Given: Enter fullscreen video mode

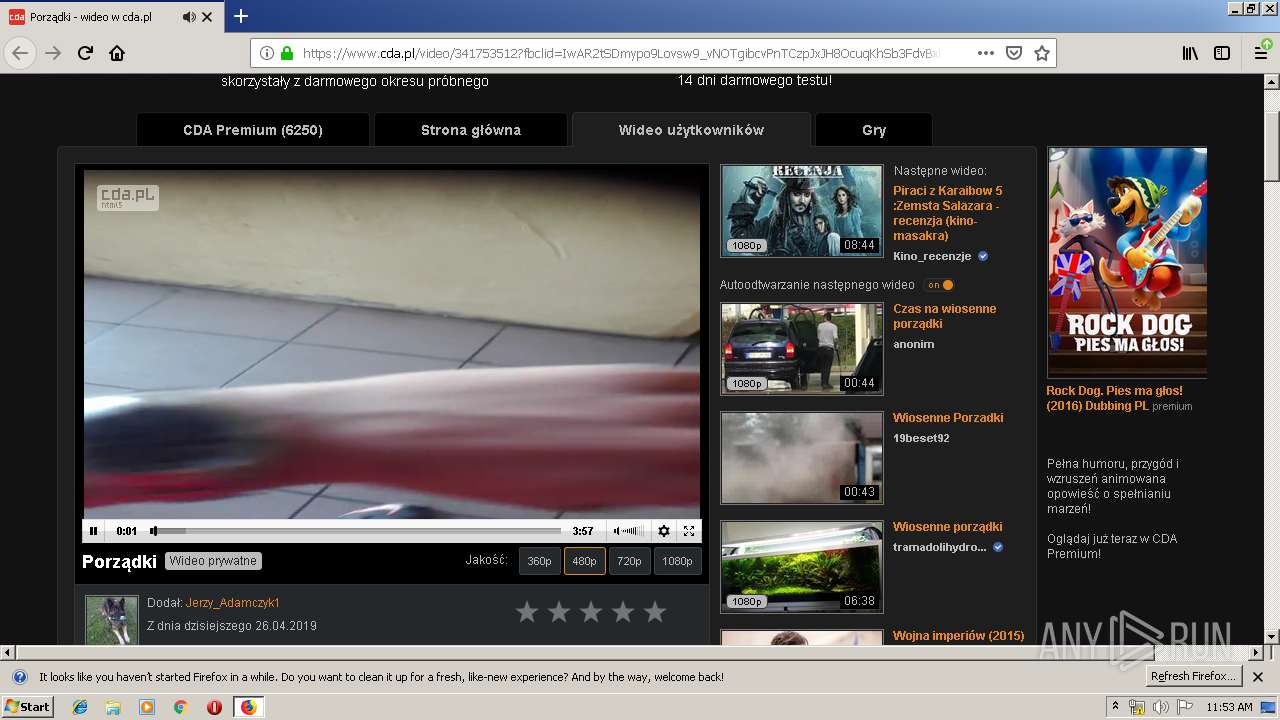Looking at the screenshot, I should pos(689,531).
